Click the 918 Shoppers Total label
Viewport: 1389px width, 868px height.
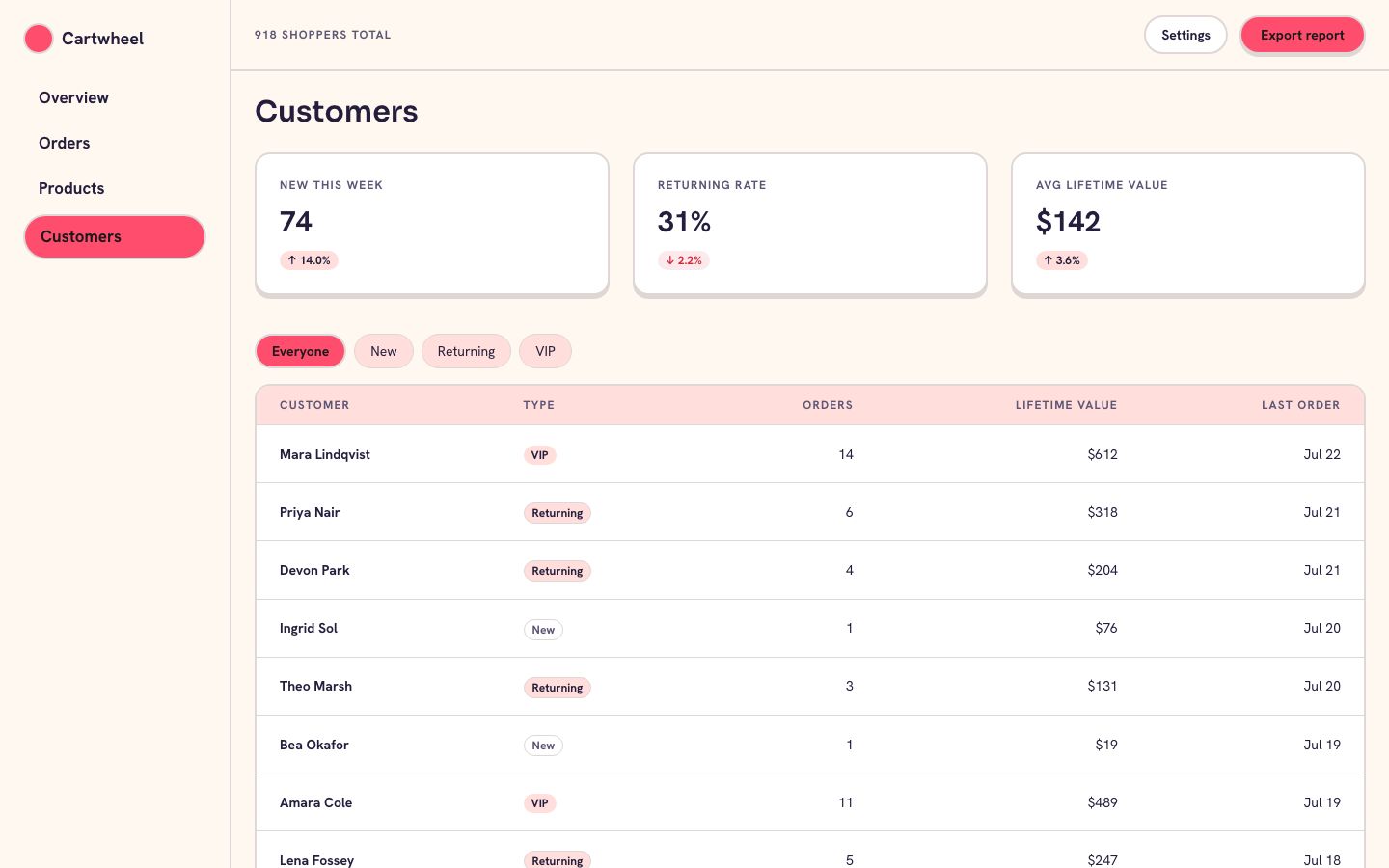(x=323, y=35)
